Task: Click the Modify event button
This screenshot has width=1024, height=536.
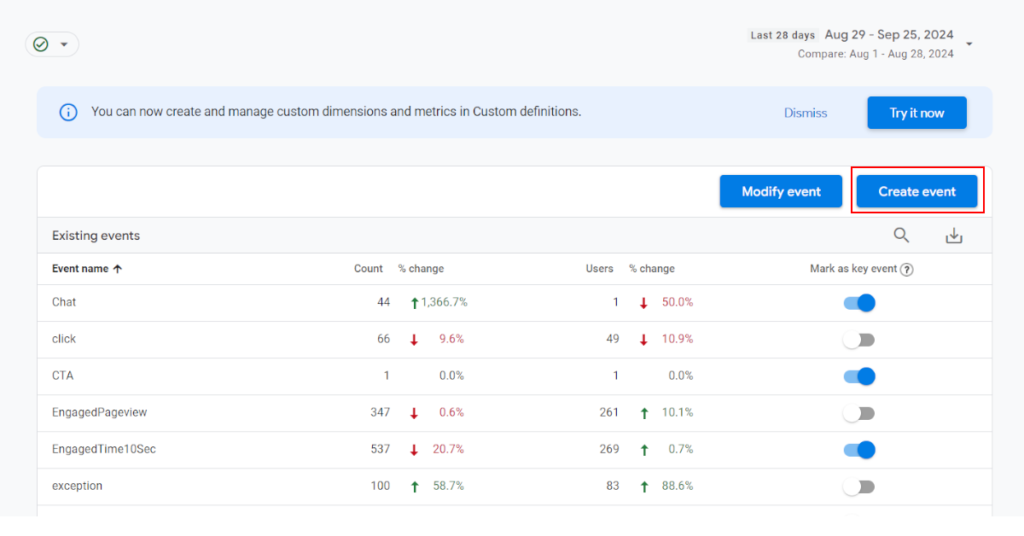Action: click(x=781, y=191)
